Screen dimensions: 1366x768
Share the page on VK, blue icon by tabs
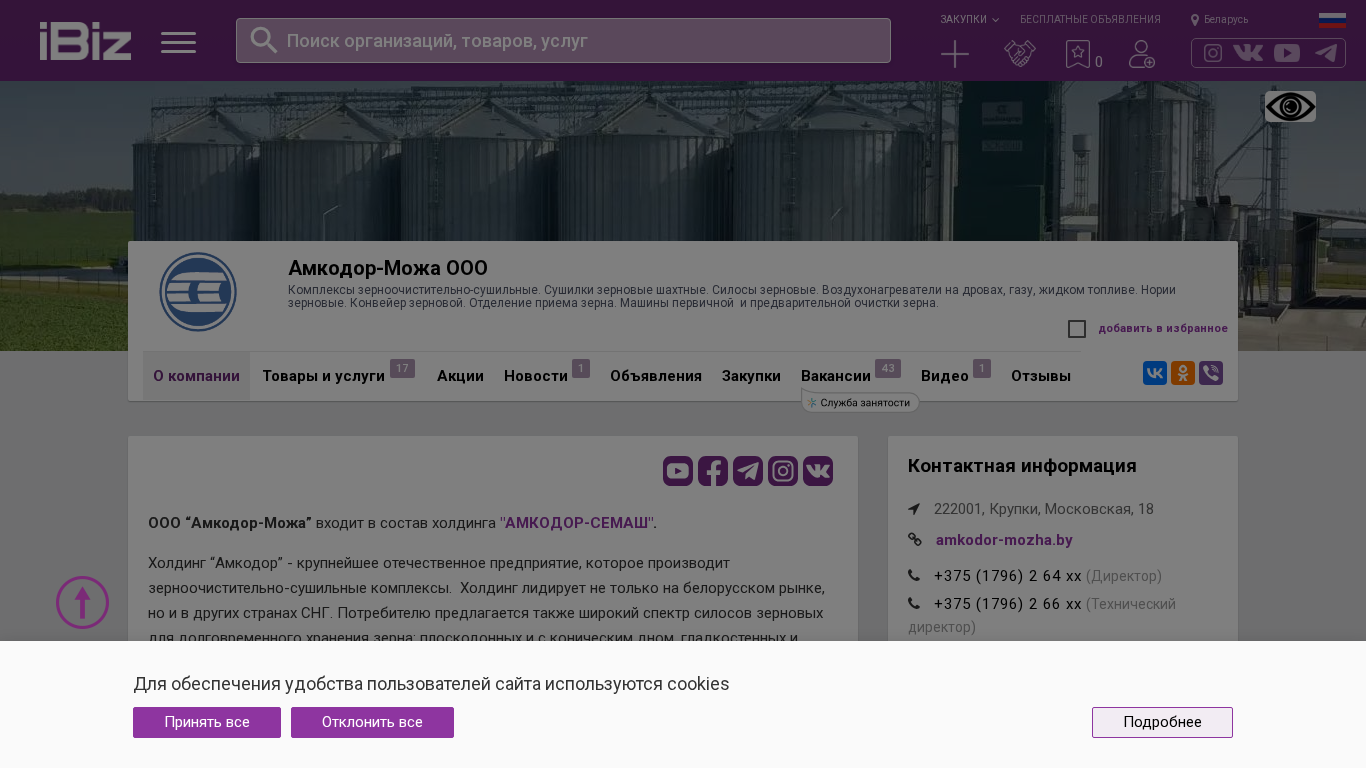(1155, 373)
